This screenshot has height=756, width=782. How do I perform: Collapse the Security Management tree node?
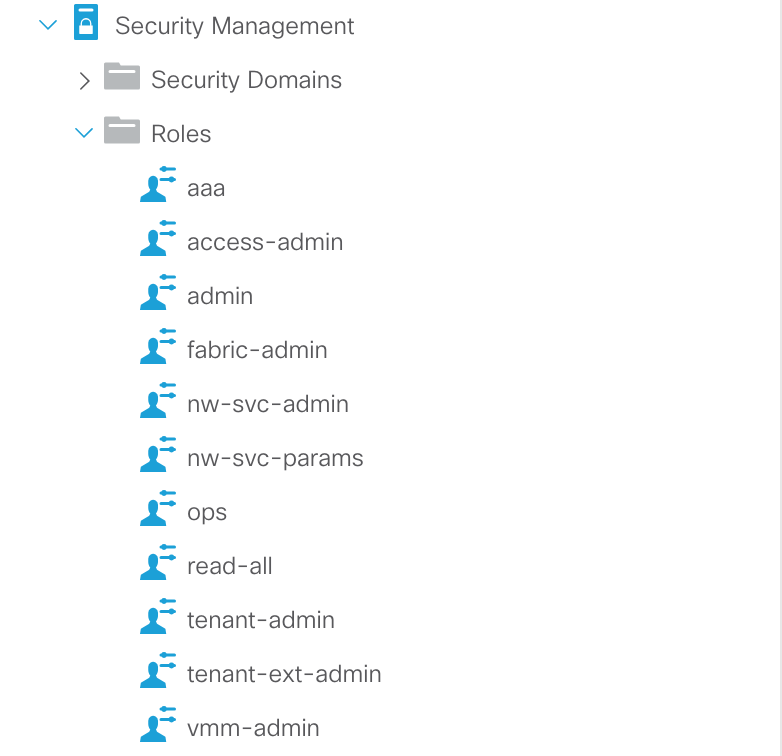[x=48, y=26]
